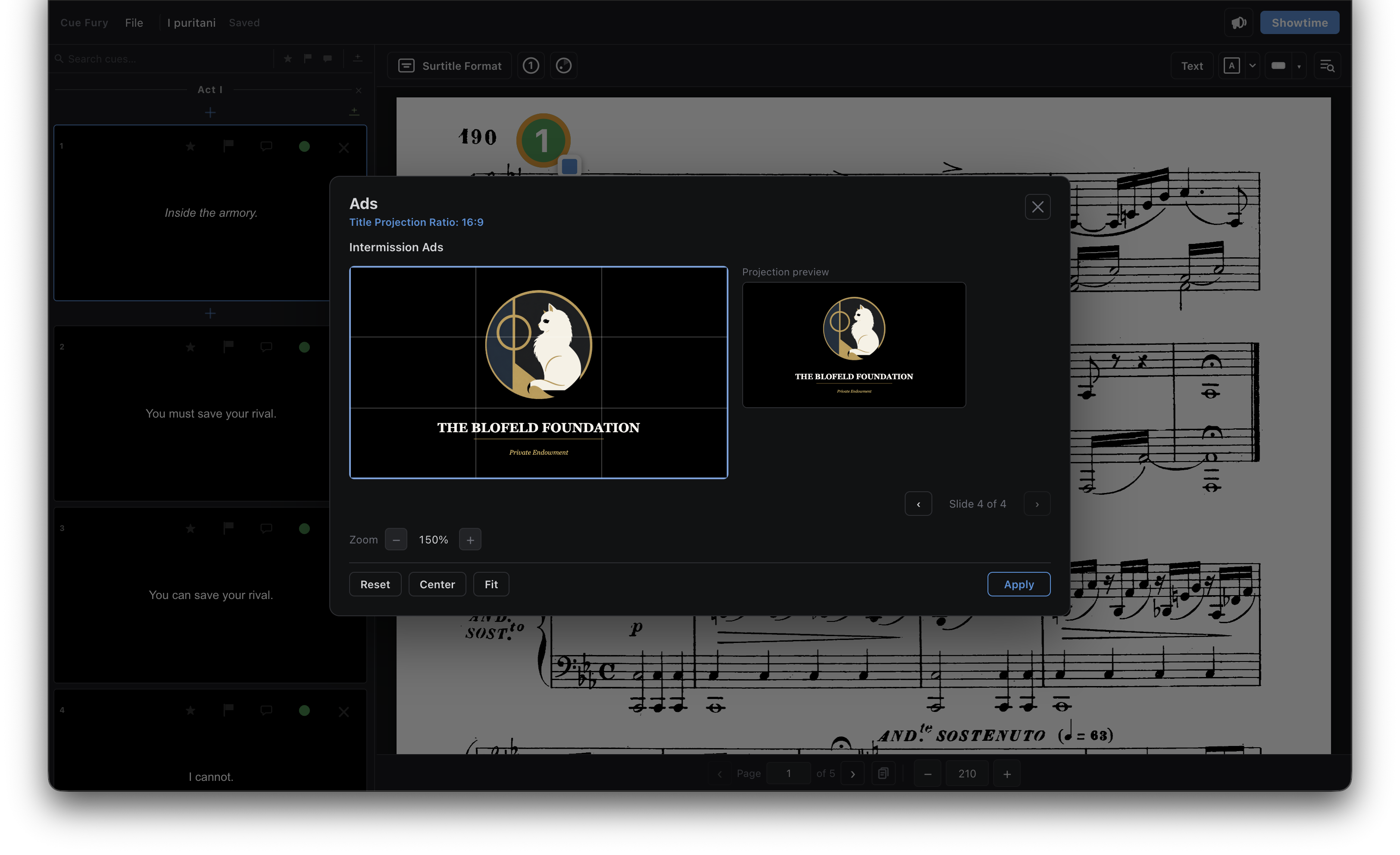Star cue 2 You must save your rival
The width and height of the screenshot is (1400, 855).
pos(191,347)
